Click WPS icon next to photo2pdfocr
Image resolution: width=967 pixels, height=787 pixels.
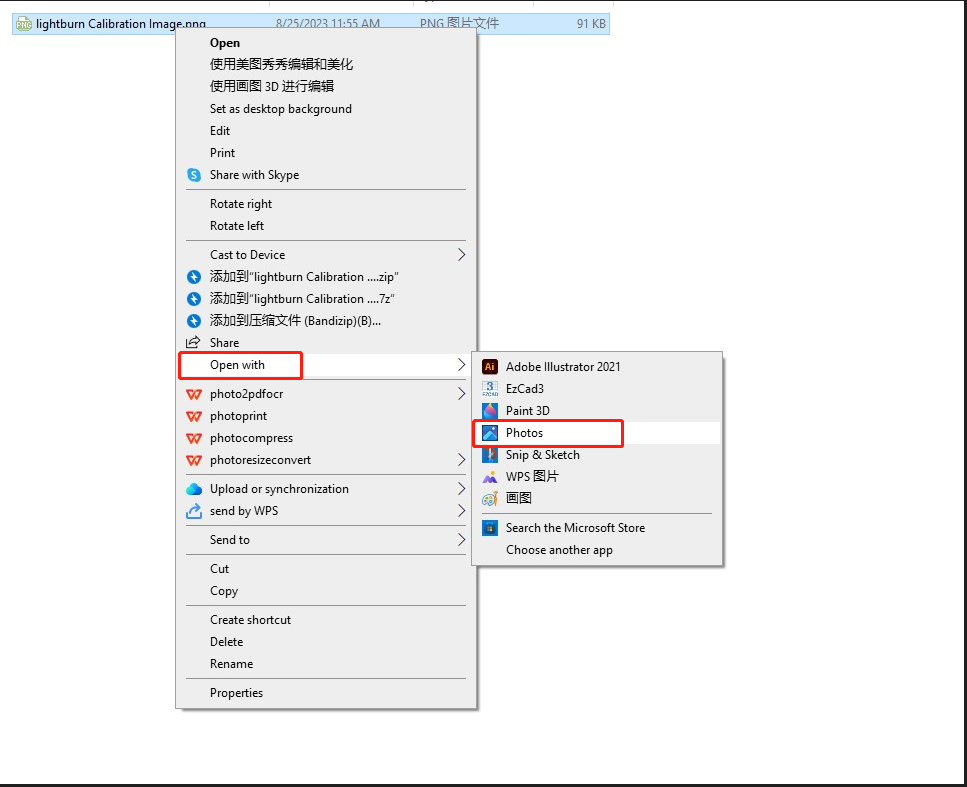pos(194,394)
